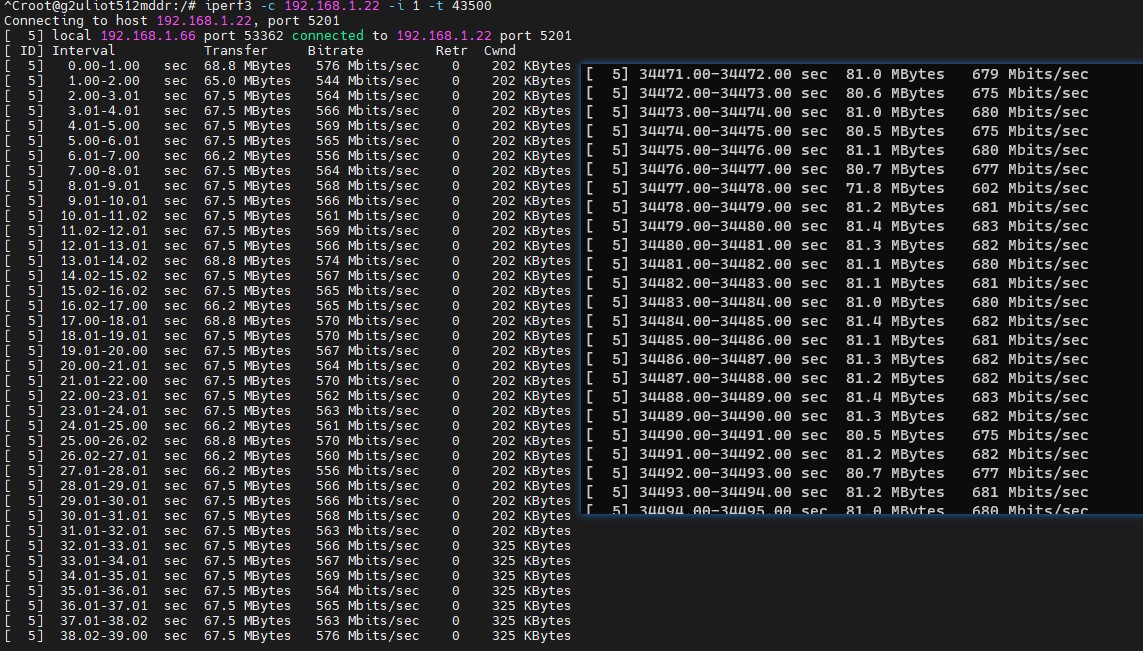This screenshot has width=1143, height=651.
Task: Select the 34472.00-34473.00 interval entry
Action: tap(715, 93)
